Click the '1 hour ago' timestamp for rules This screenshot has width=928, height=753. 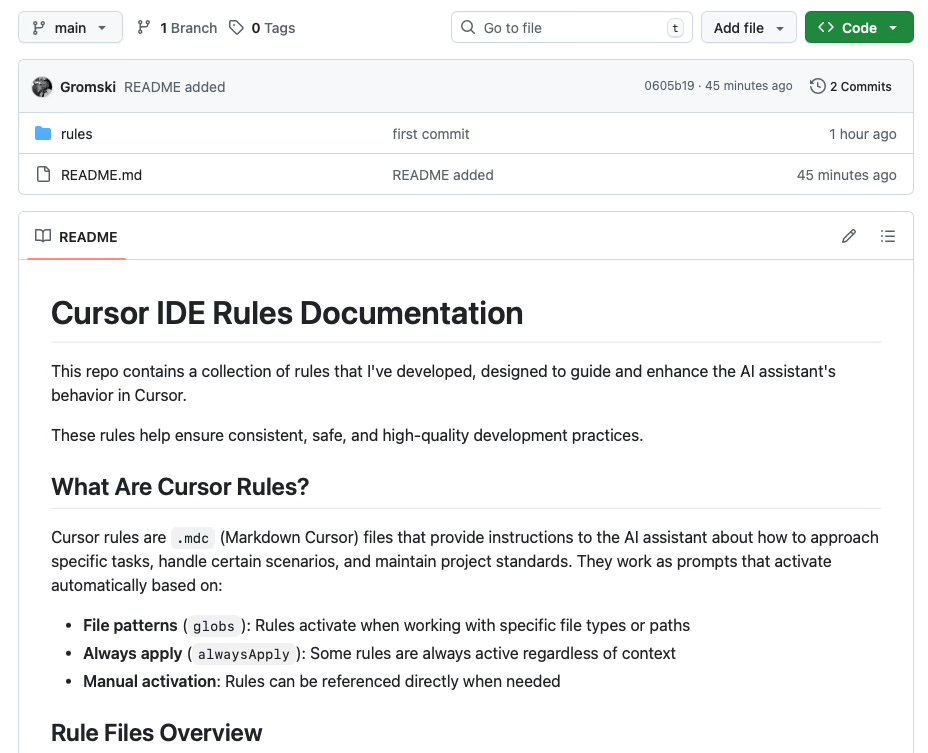point(862,134)
